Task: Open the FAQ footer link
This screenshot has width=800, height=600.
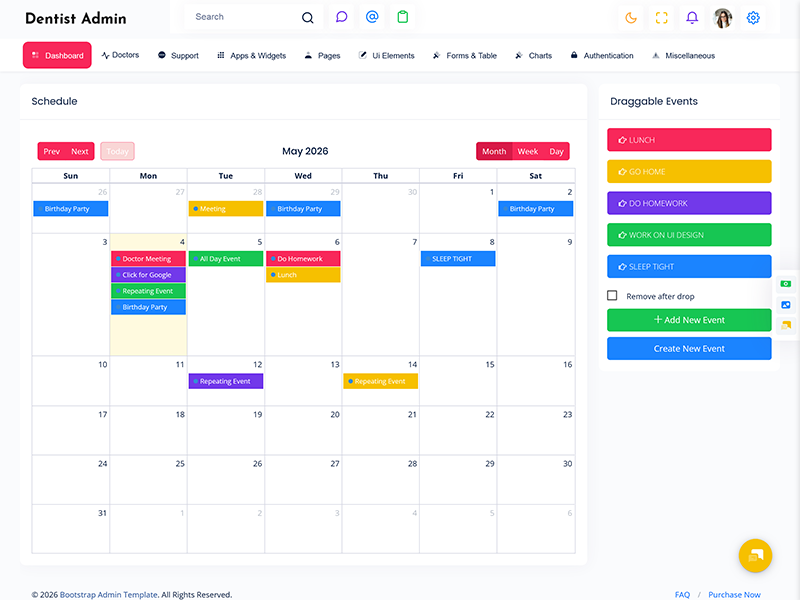Action: pos(682,594)
